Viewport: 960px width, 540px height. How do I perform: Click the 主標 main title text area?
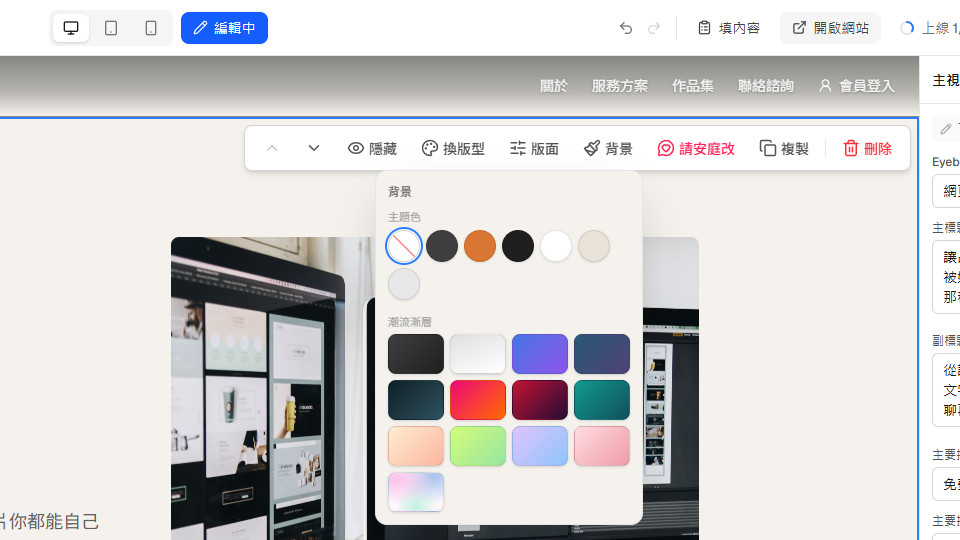[946, 277]
